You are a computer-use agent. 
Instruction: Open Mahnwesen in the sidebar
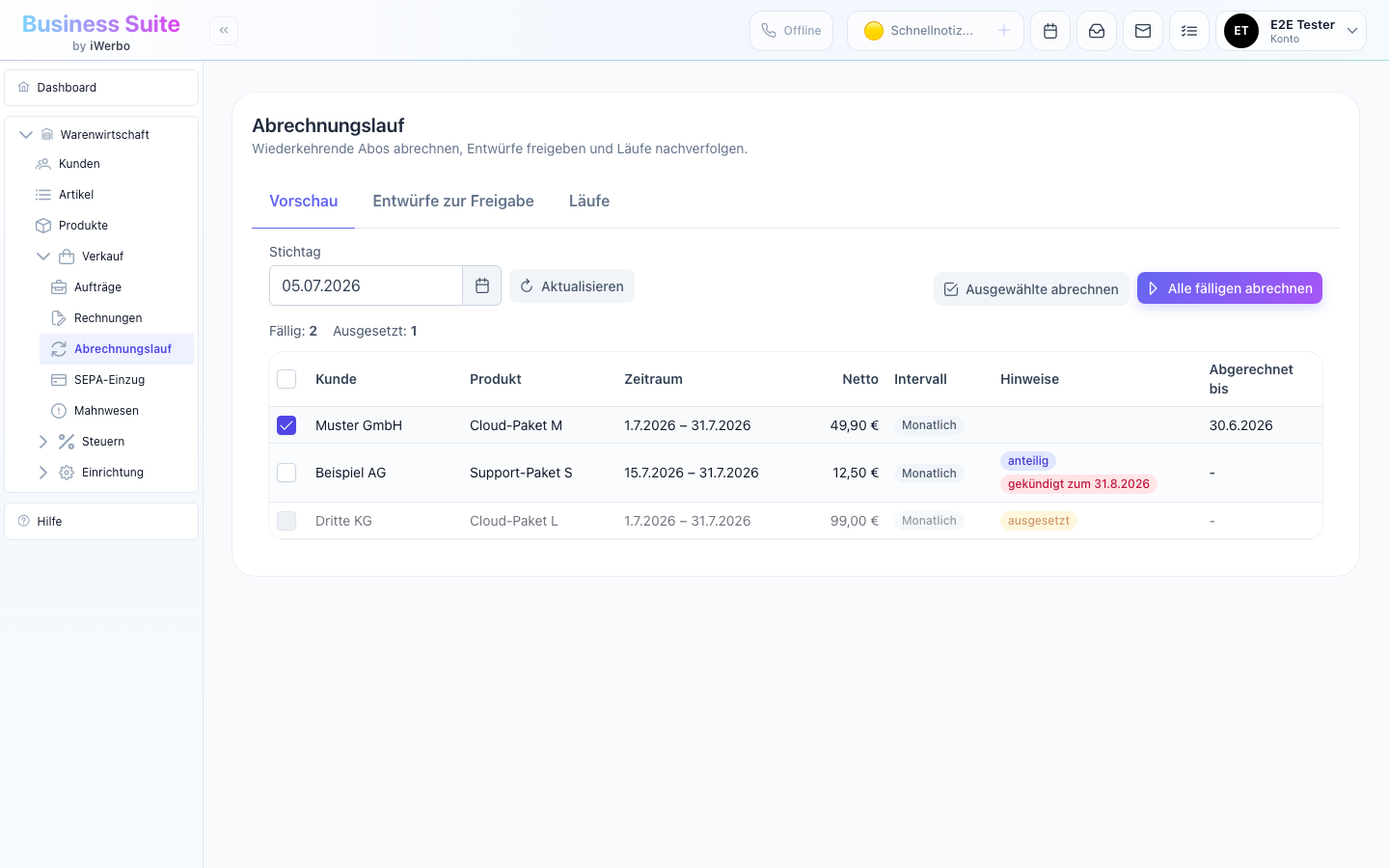tap(119, 411)
